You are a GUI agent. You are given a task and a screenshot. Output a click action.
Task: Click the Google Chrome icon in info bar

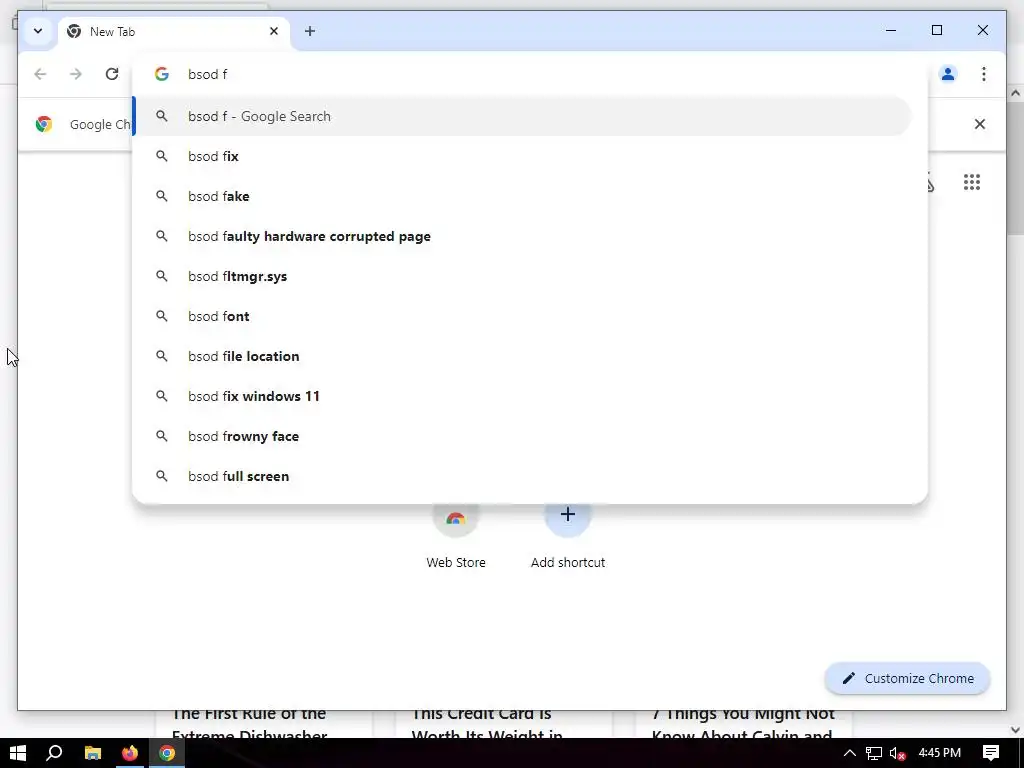pos(44,124)
